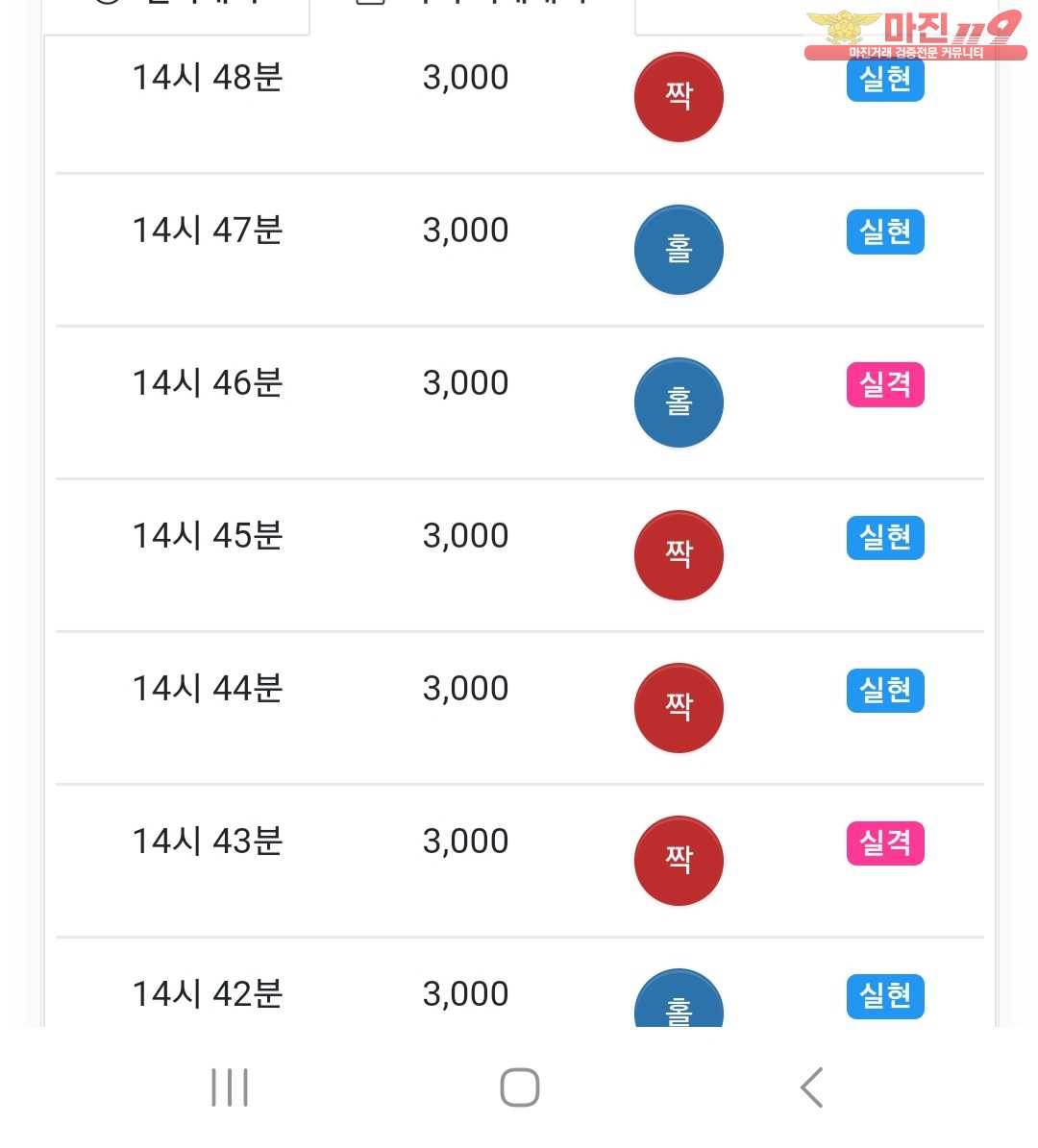Screen dimensions: 1038x1148
Task: Click the 마진119 logo watermark
Action: point(915,36)
